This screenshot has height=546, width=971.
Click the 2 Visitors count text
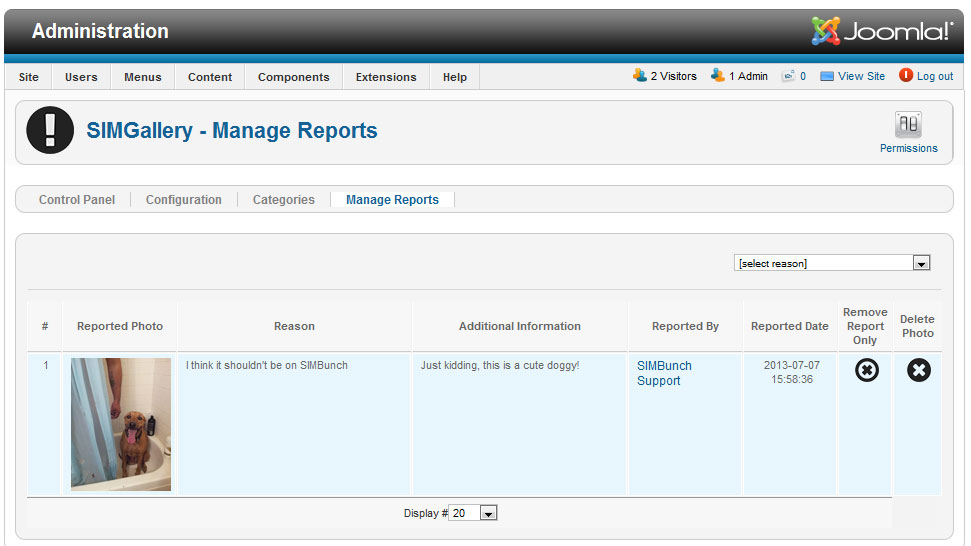(673, 76)
